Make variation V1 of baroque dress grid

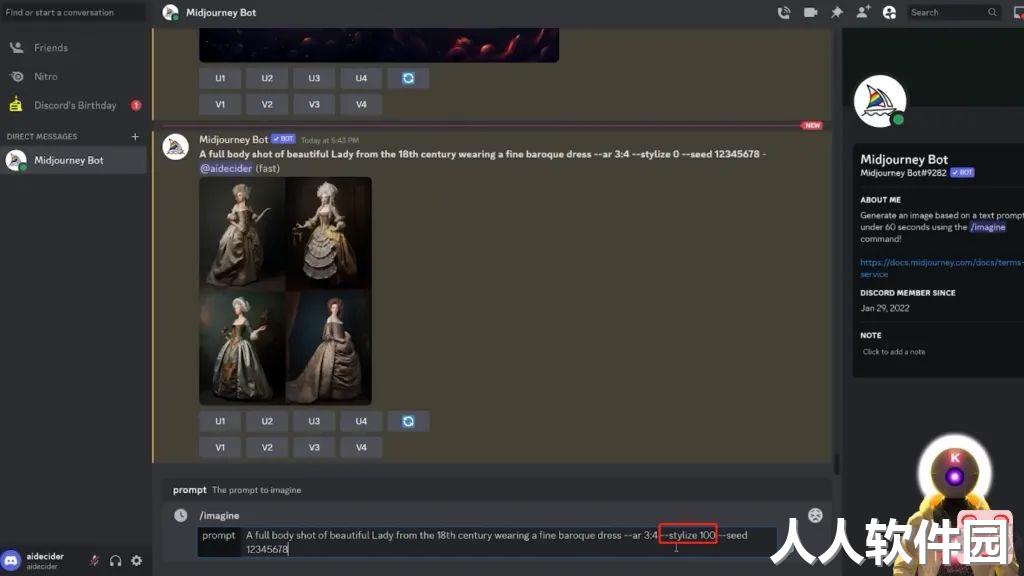[220, 447]
